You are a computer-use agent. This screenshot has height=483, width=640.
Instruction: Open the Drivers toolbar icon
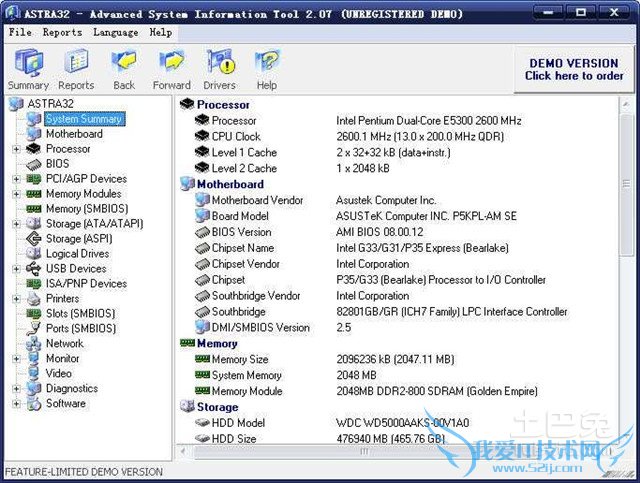click(x=220, y=69)
